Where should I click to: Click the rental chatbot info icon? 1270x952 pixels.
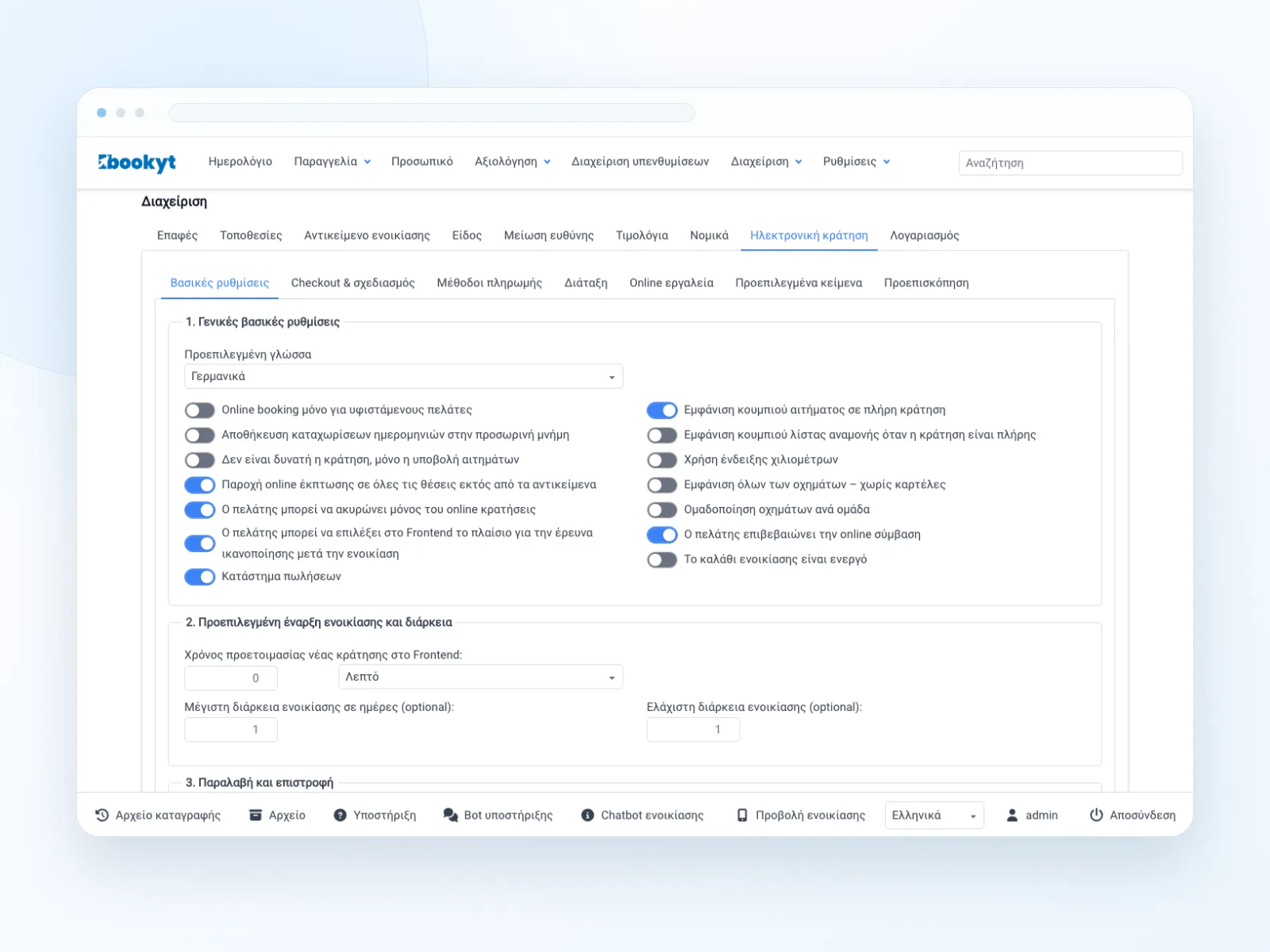[x=587, y=815]
